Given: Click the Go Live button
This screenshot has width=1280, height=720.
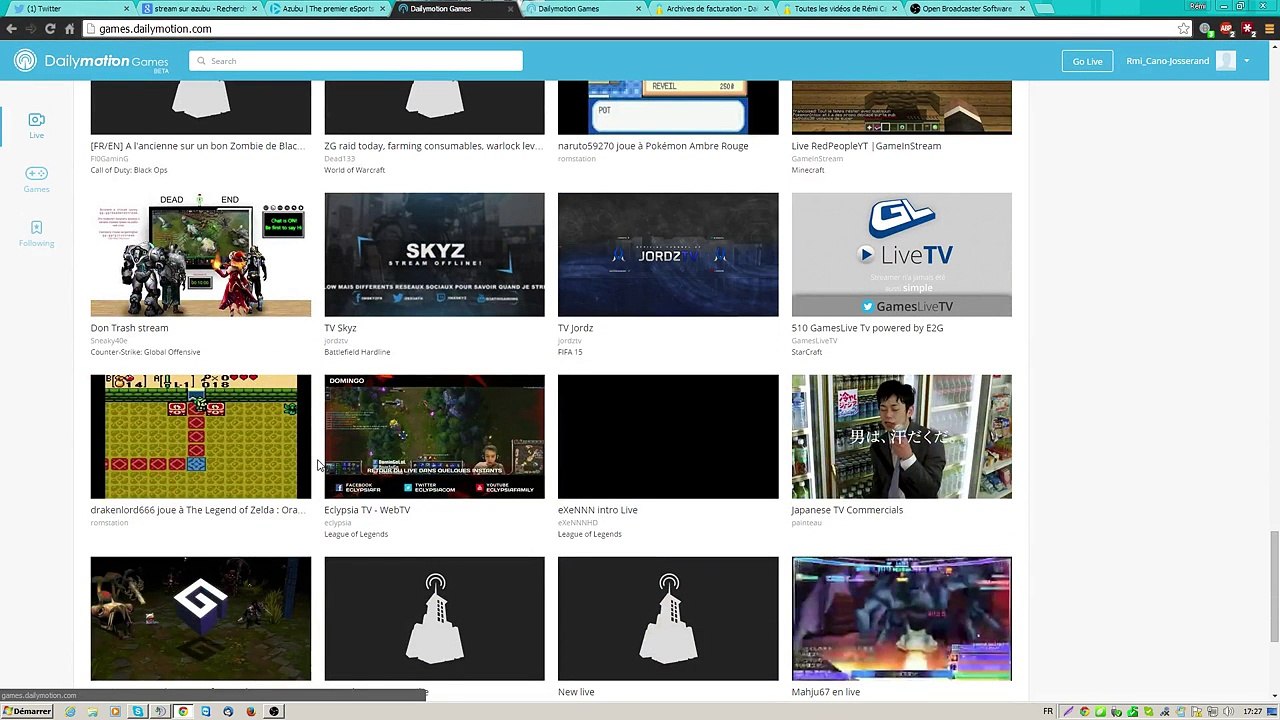Looking at the screenshot, I should click(x=1087, y=61).
